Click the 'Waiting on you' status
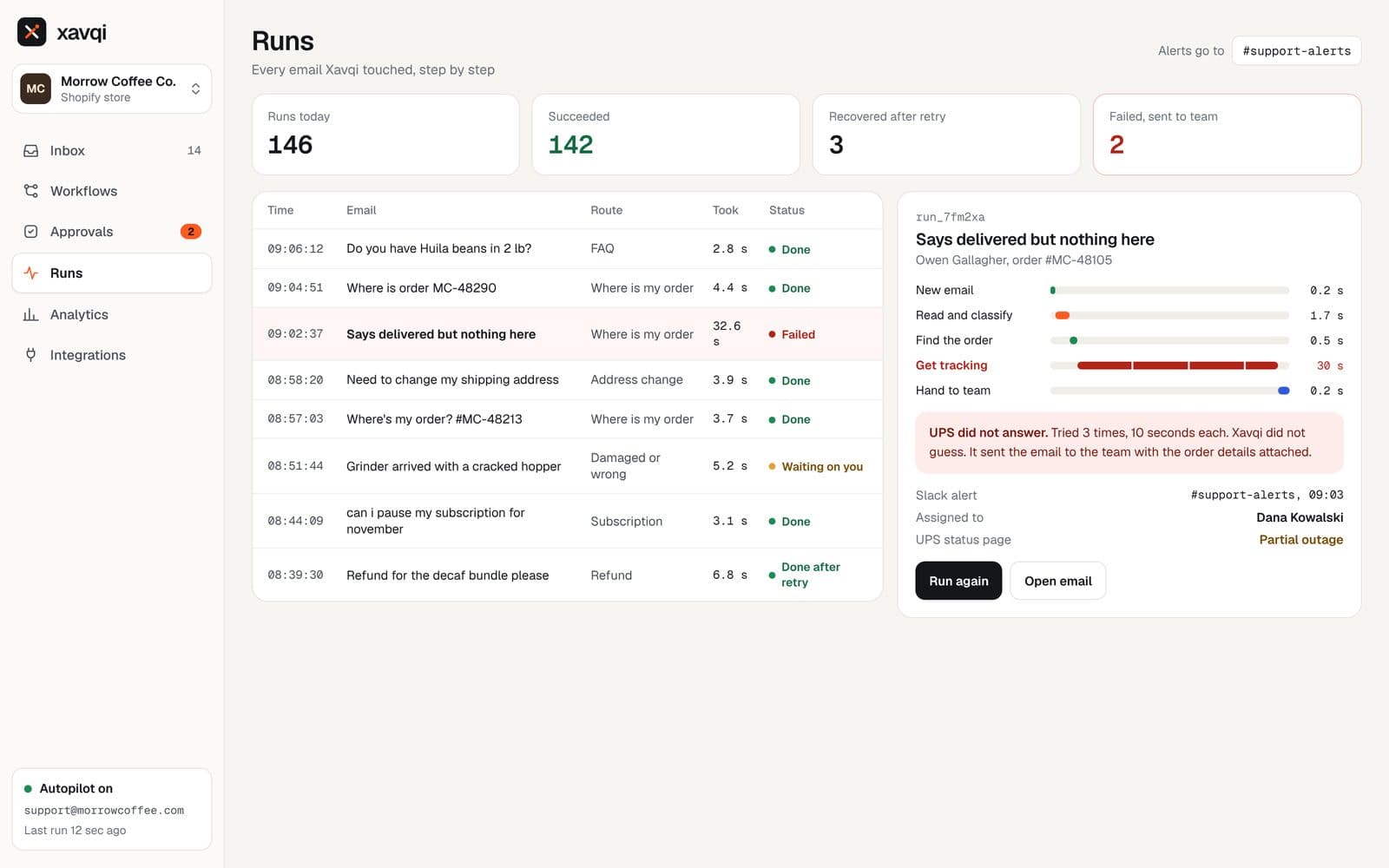This screenshot has width=1389, height=868. tap(815, 467)
